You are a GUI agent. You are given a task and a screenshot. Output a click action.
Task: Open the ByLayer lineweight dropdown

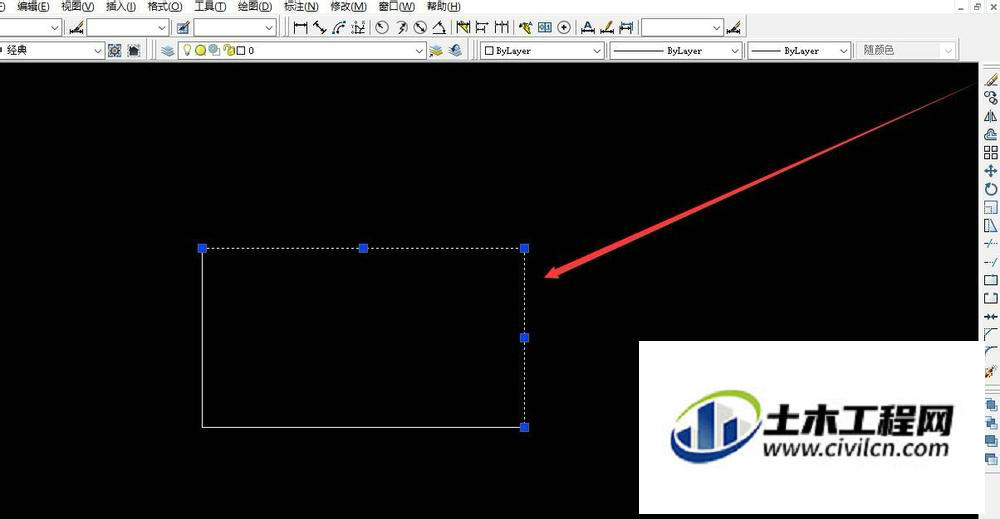(x=844, y=50)
